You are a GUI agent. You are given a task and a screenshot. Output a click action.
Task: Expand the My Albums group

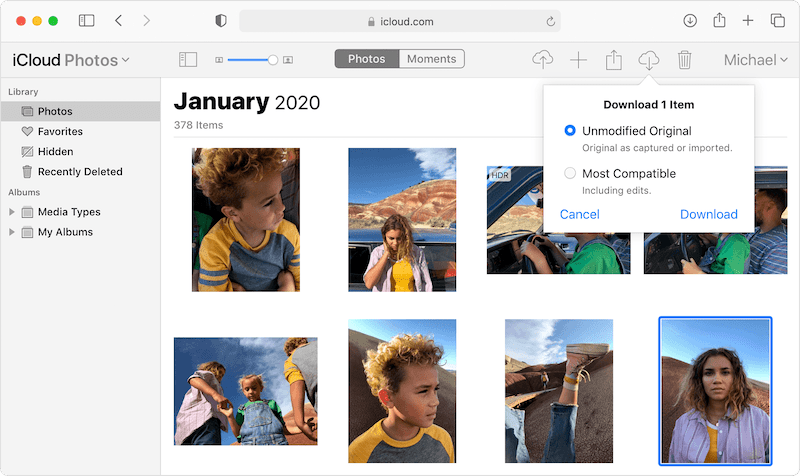pyautogui.click(x=12, y=232)
